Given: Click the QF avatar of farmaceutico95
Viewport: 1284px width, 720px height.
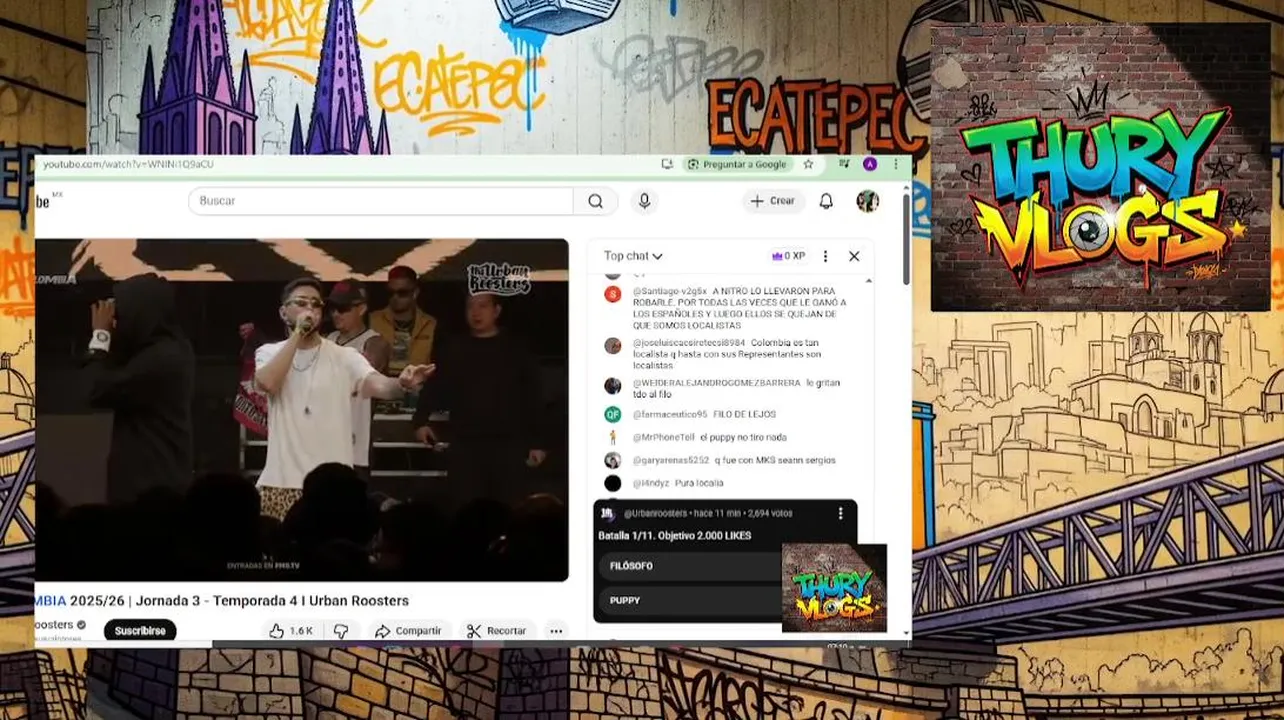Looking at the screenshot, I should tap(612, 414).
